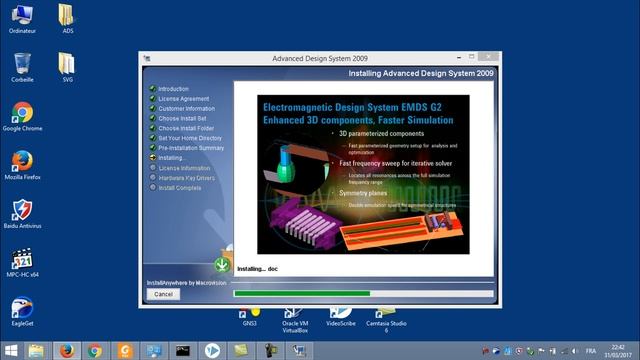Open the SVG folder on desktop
Viewport: 640px width, 360px height.
coord(67,67)
